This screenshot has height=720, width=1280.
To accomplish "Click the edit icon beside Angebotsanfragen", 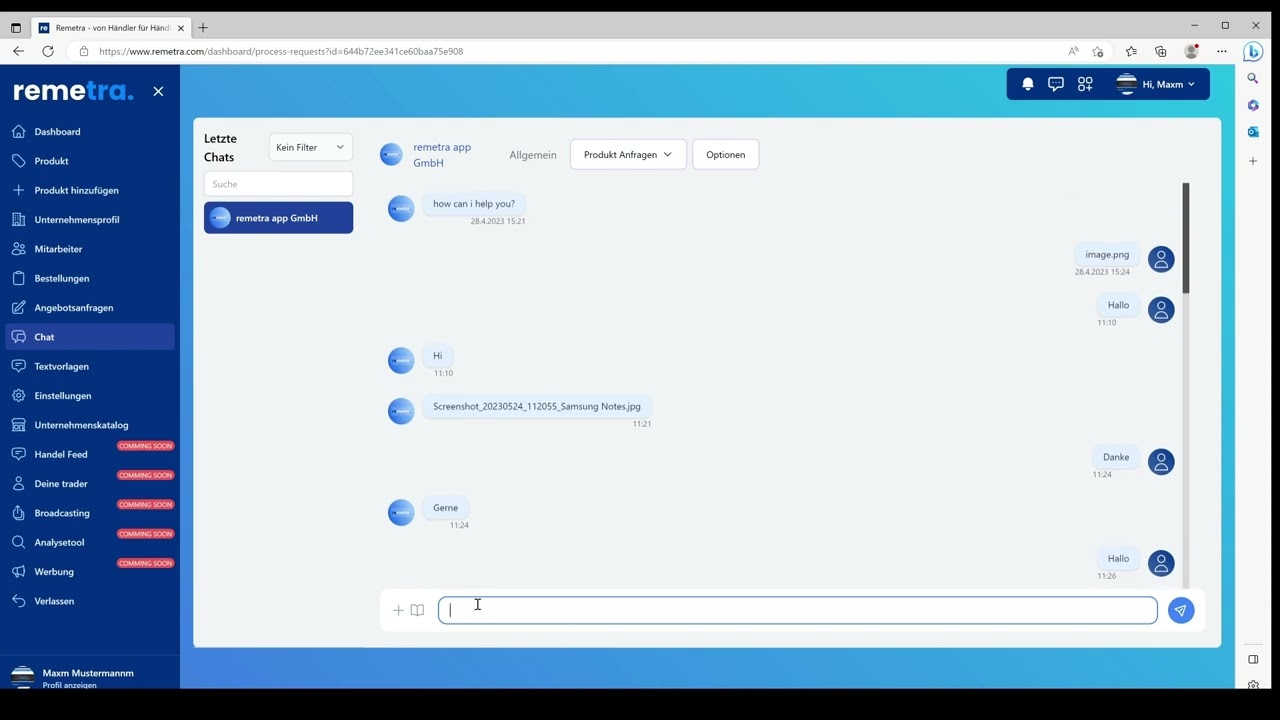I will pos(18,307).
